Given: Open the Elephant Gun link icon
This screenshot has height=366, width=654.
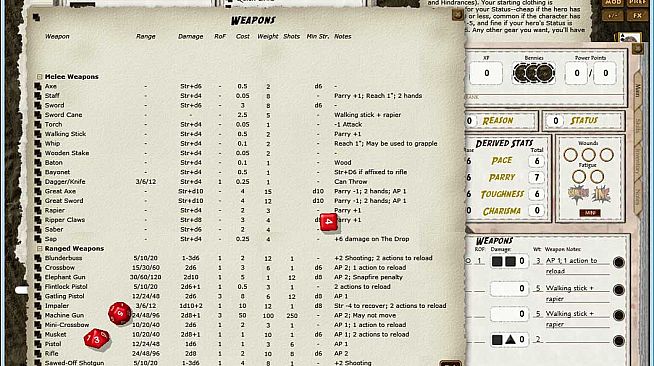Looking at the screenshot, I should (38, 277).
